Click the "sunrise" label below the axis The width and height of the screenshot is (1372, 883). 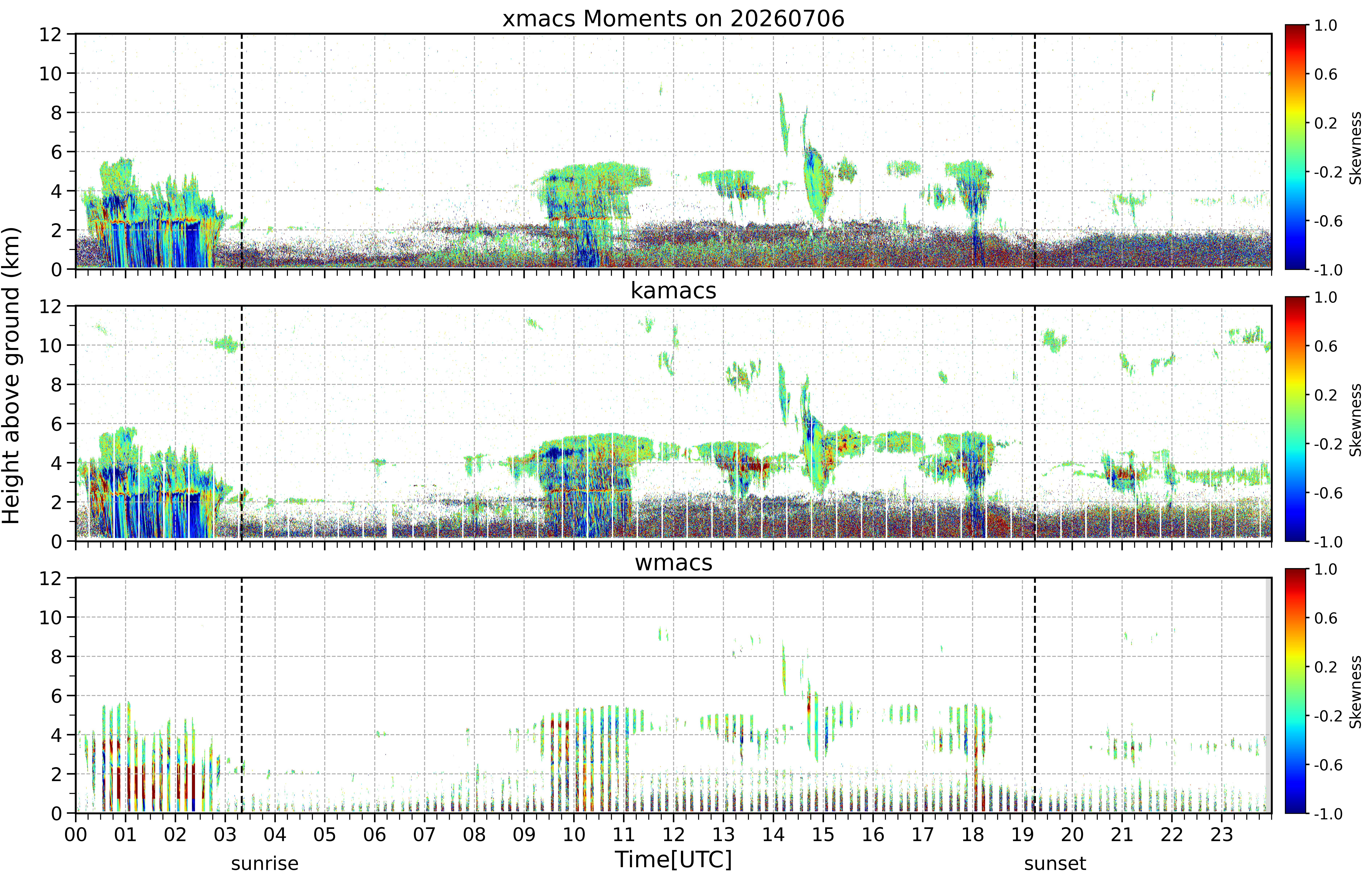point(265,863)
